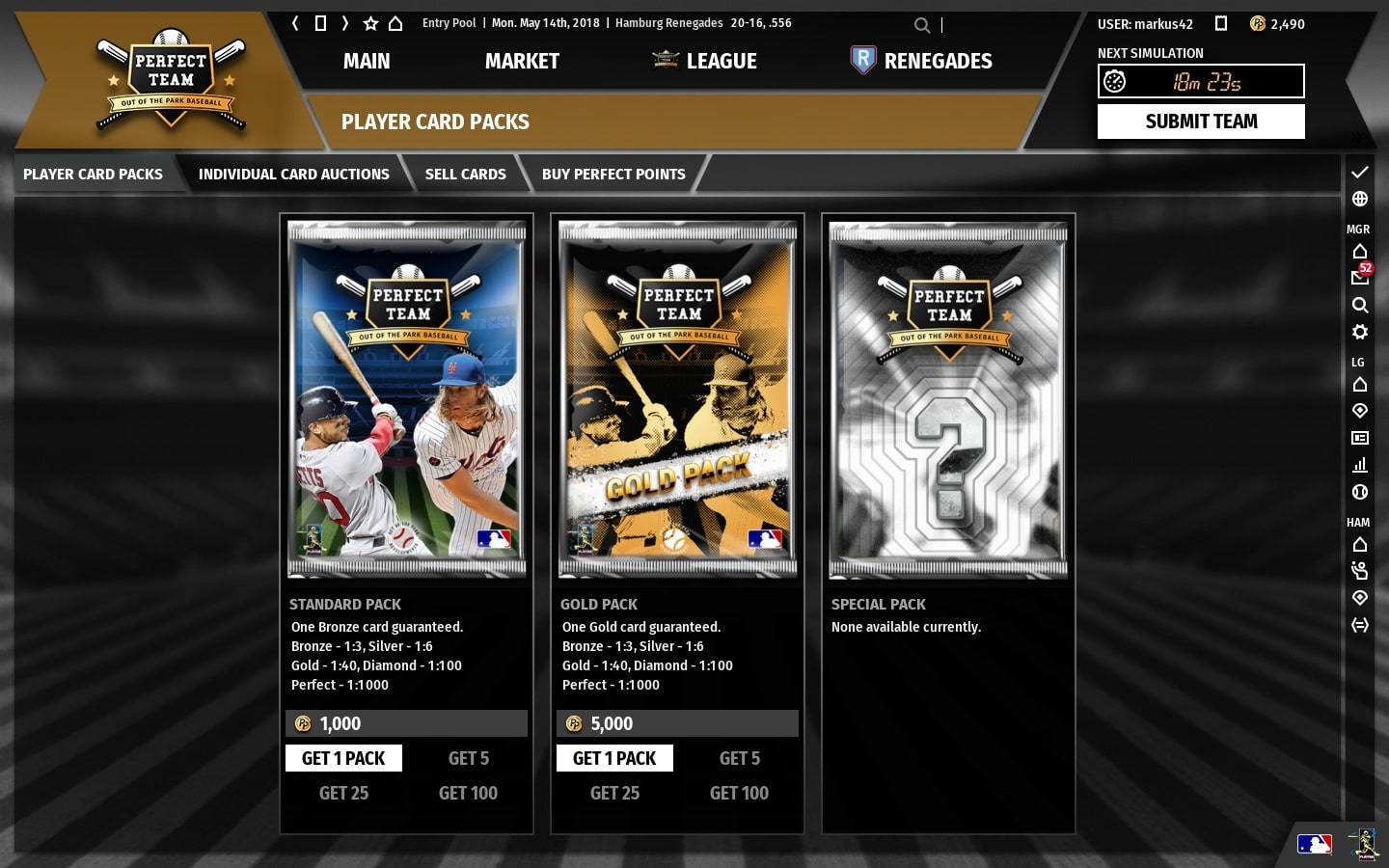Click the settings gear in sidebar
The height and width of the screenshot is (868, 1389).
pos(1360,332)
